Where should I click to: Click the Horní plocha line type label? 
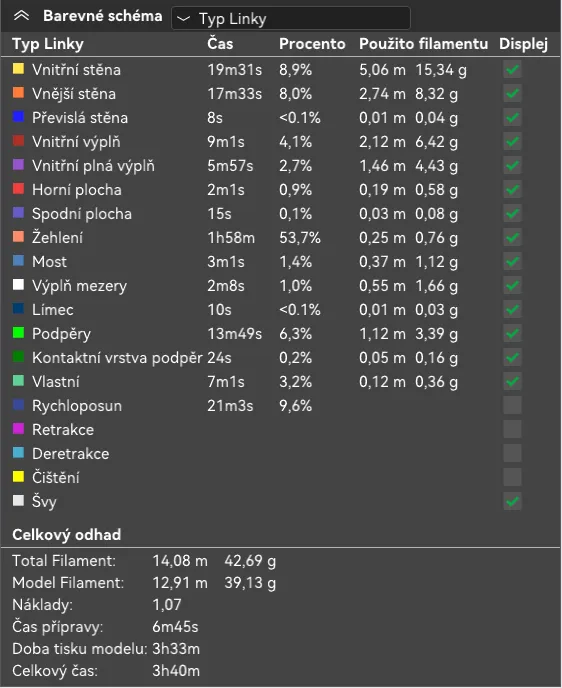point(77,190)
